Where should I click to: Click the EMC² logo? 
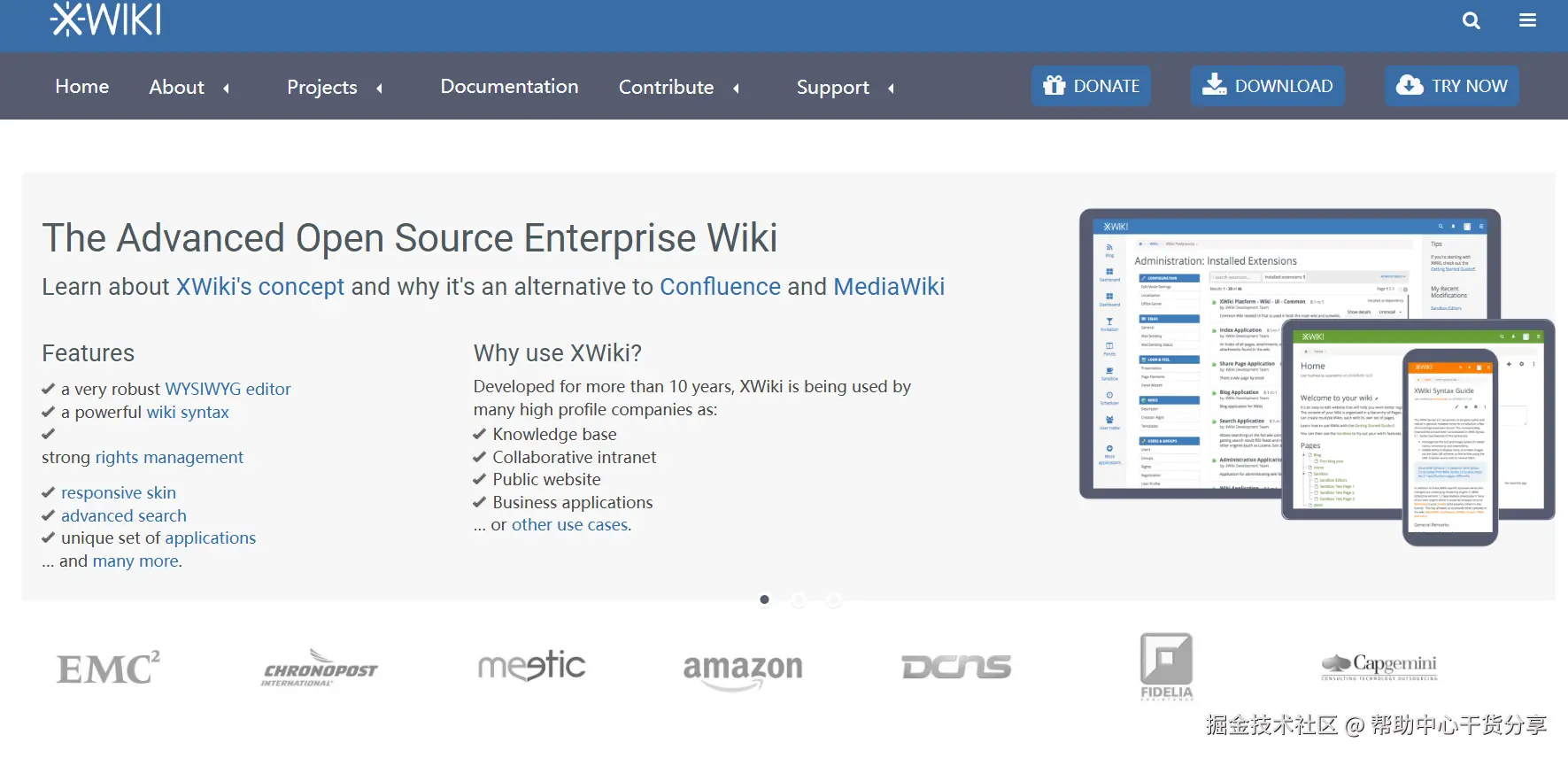[x=109, y=669]
